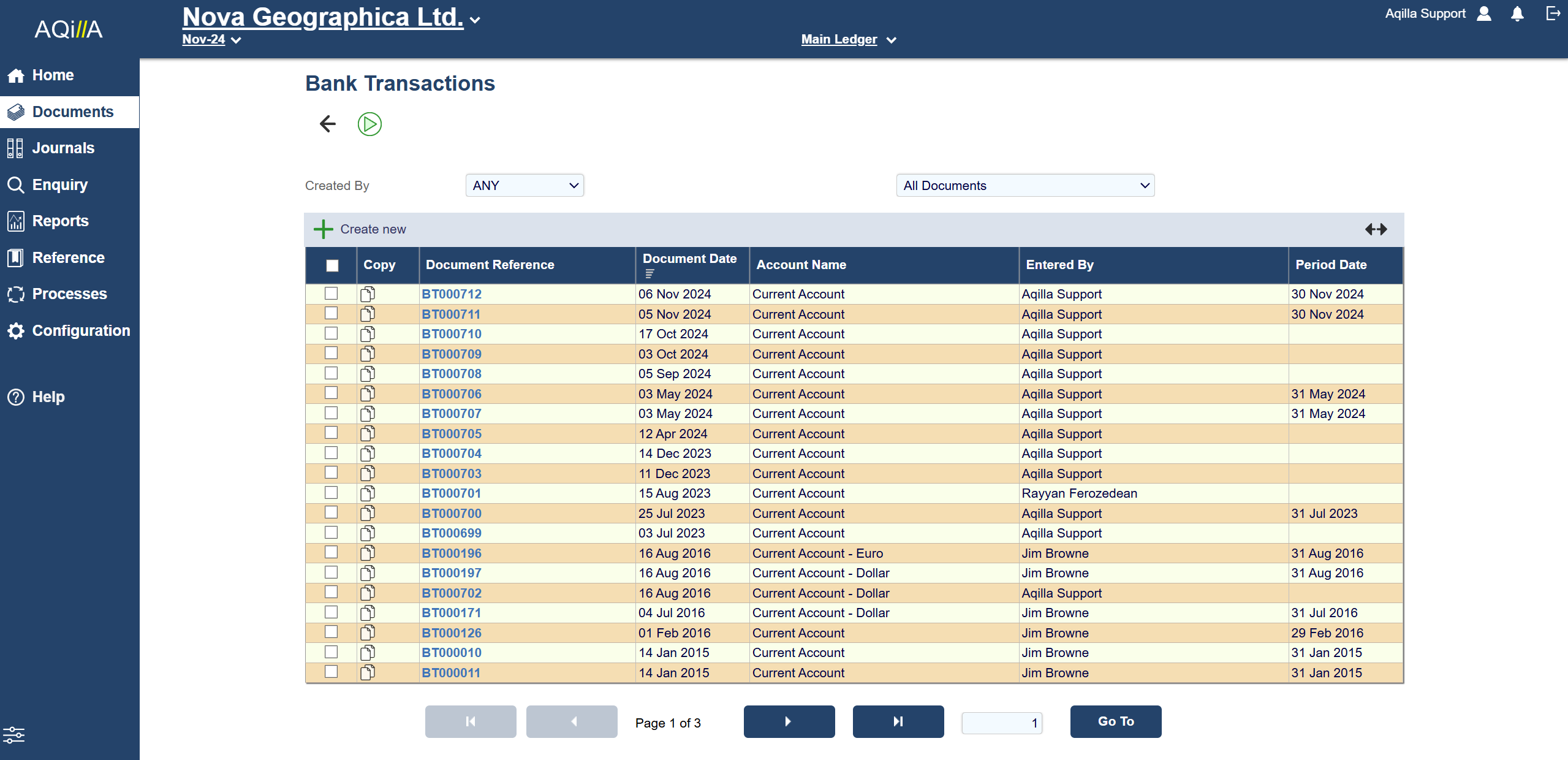Open the Created By ANY dropdown

(x=525, y=186)
